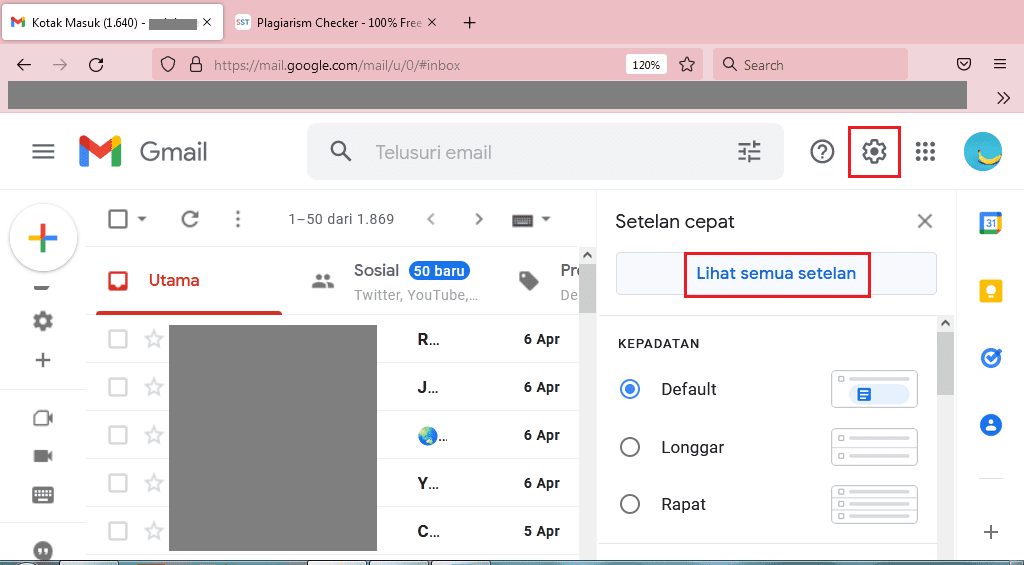Click the Default density preview thumbnail
This screenshot has width=1024, height=565.
point(874,389)
